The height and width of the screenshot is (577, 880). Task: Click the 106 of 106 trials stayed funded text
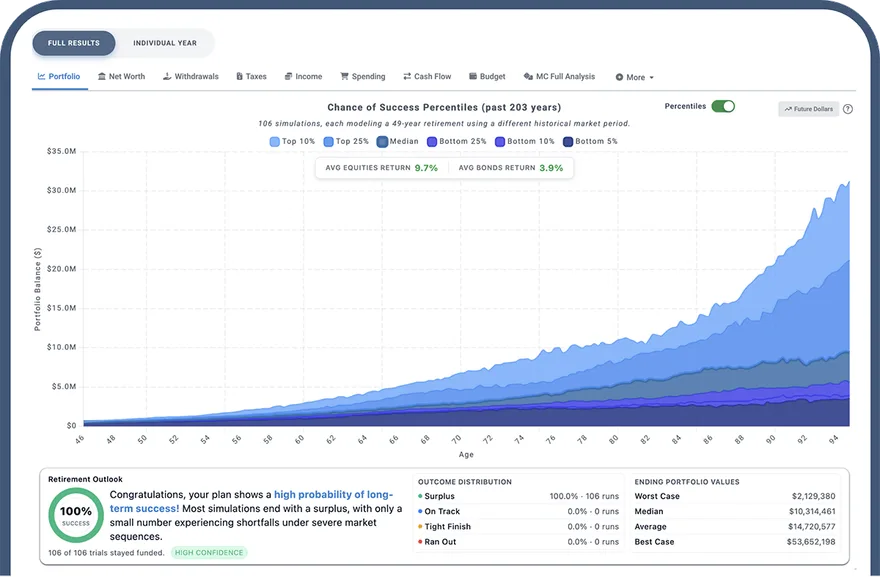[106, 553]
